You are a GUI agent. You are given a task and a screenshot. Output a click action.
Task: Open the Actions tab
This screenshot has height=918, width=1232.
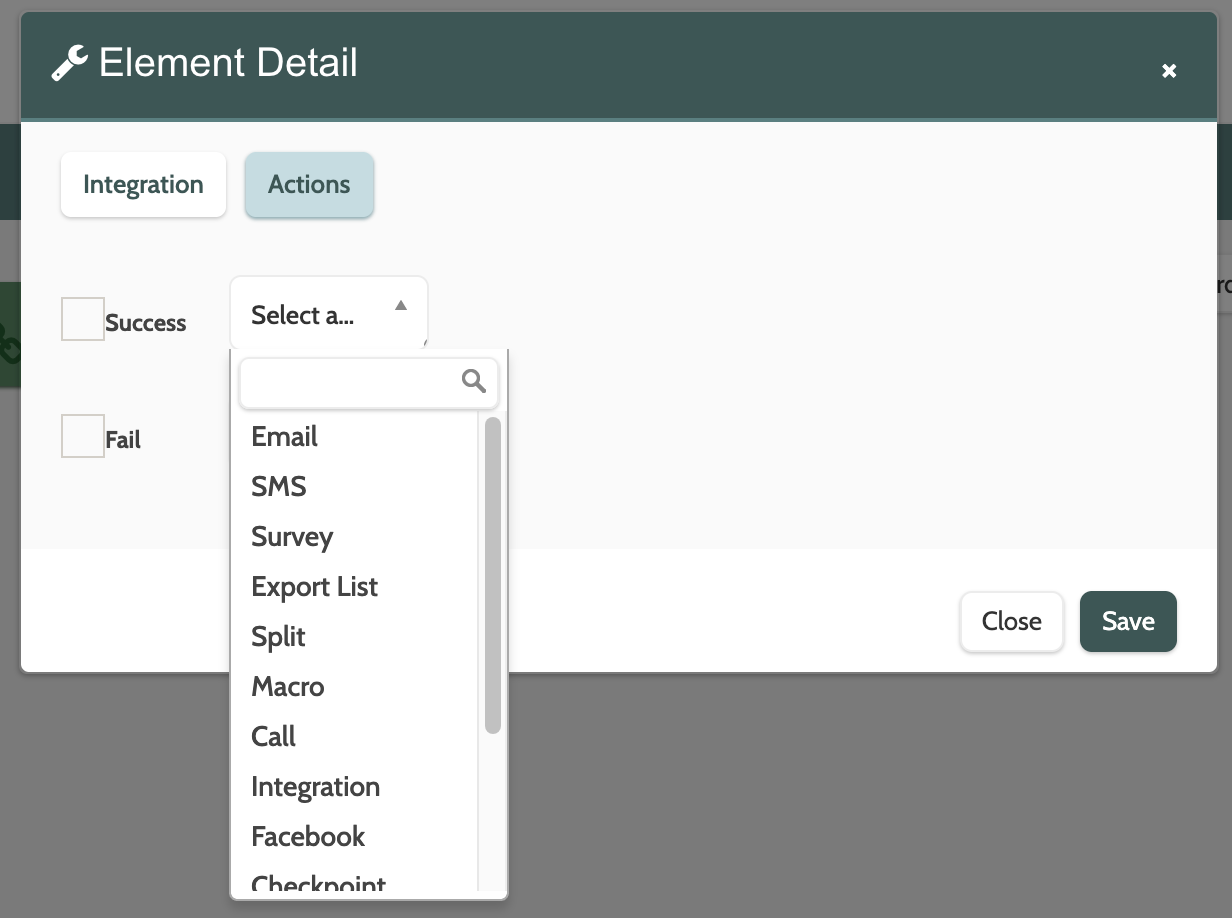point(309,185)
